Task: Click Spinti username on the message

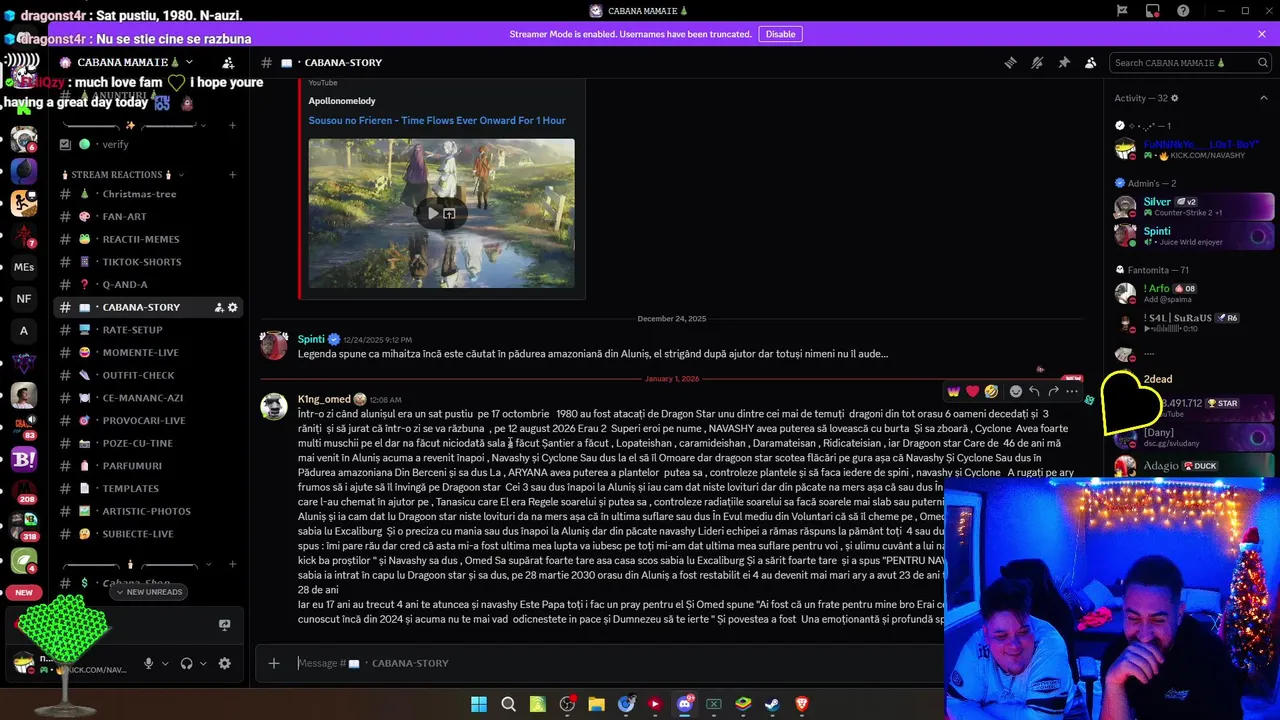Action: [311, 339]
